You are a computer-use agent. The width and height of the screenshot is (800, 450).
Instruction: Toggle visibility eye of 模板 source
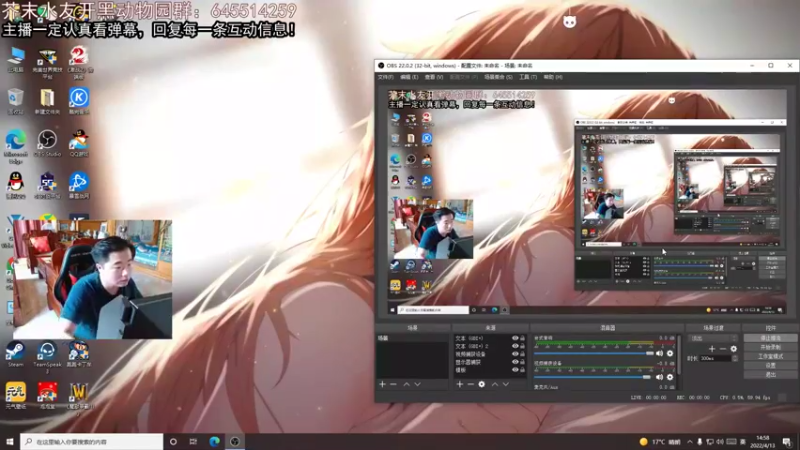pos(515,369)
